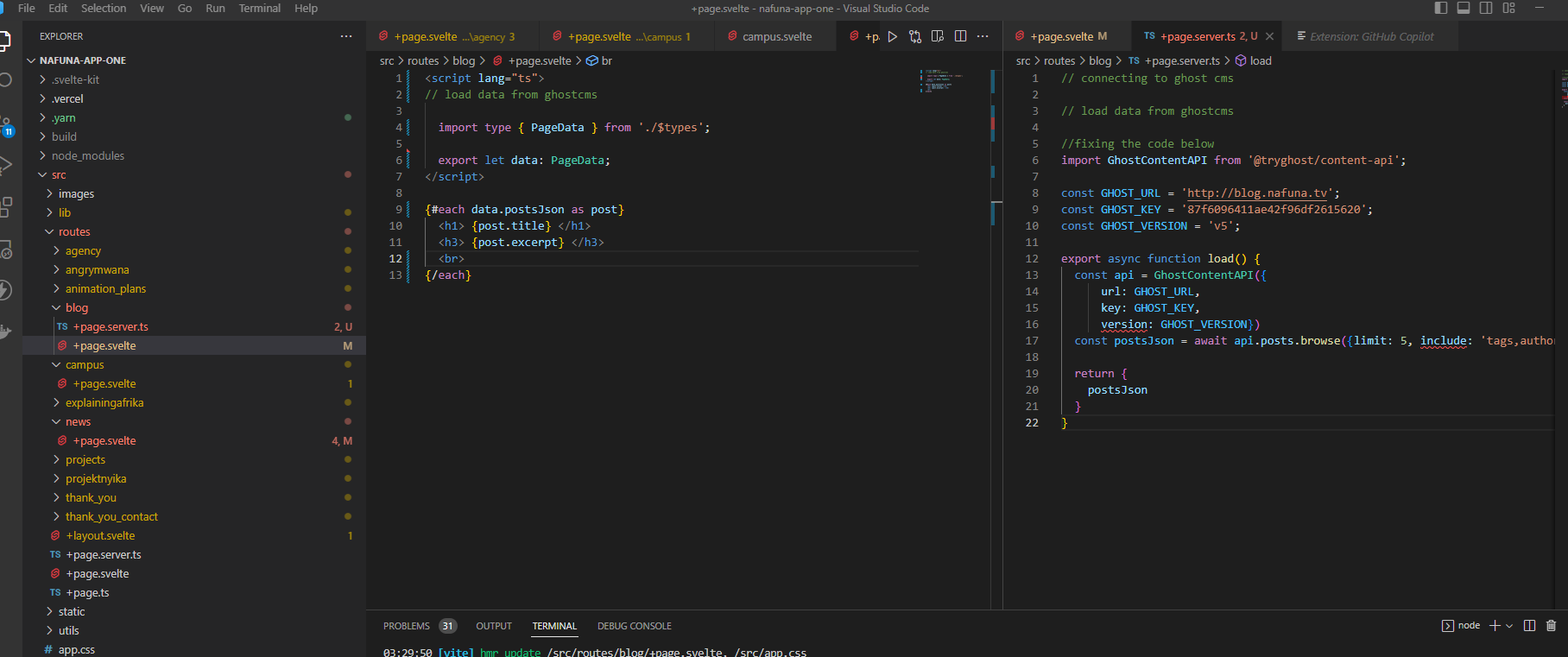Click the blog.nafuna.tv URL link in code
1568x657 pixels.
click(x=1257, y=193)
